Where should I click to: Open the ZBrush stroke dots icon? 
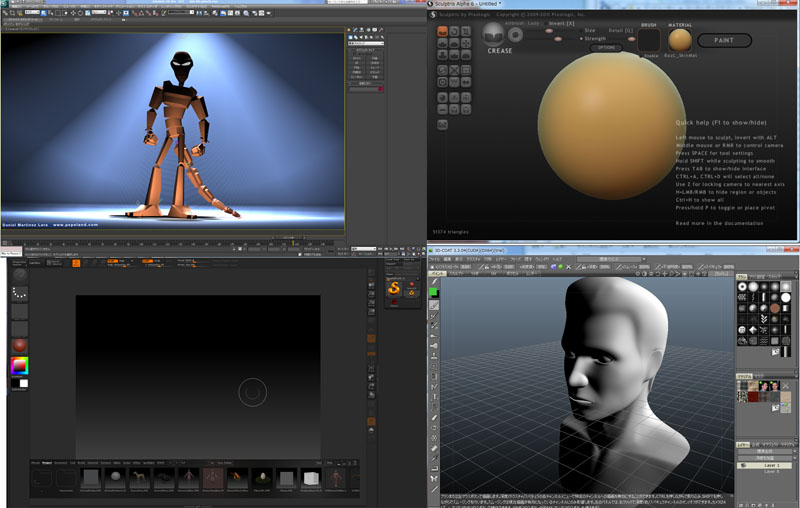tap(19, 294)
